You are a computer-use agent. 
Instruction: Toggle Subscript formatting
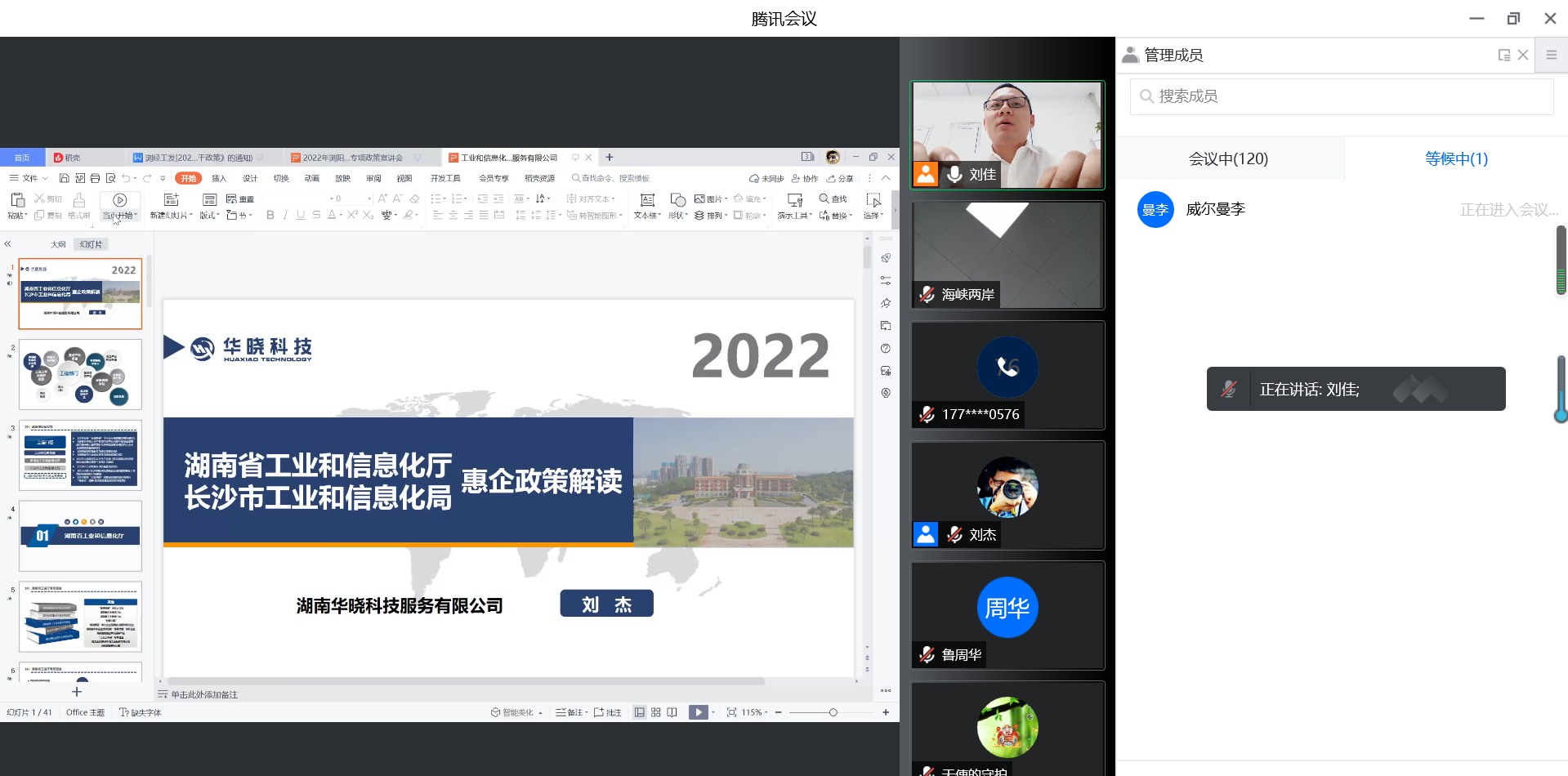369,215
